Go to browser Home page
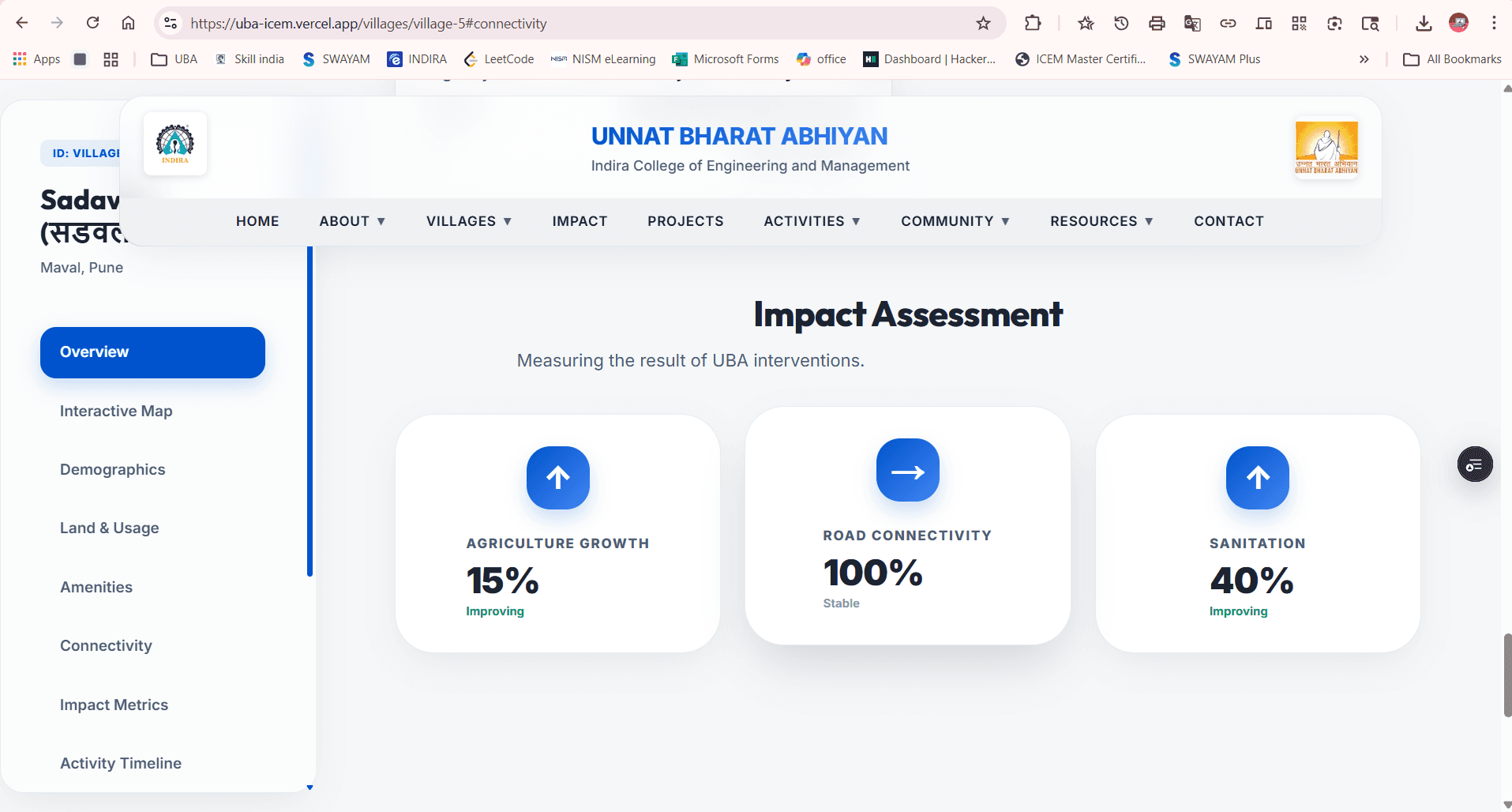1512x812 pixels. click(x=128, y=23)
